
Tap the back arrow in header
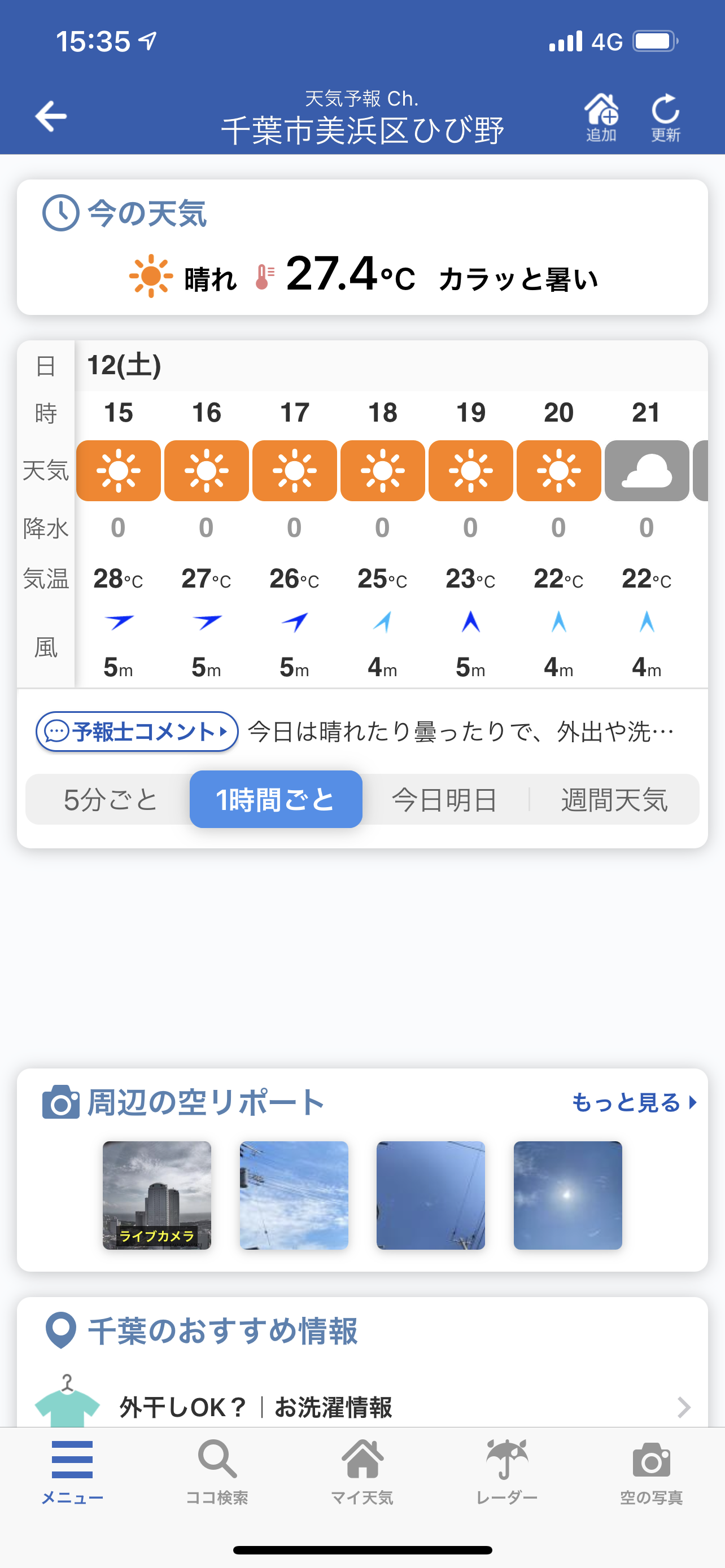coord(51,116)
